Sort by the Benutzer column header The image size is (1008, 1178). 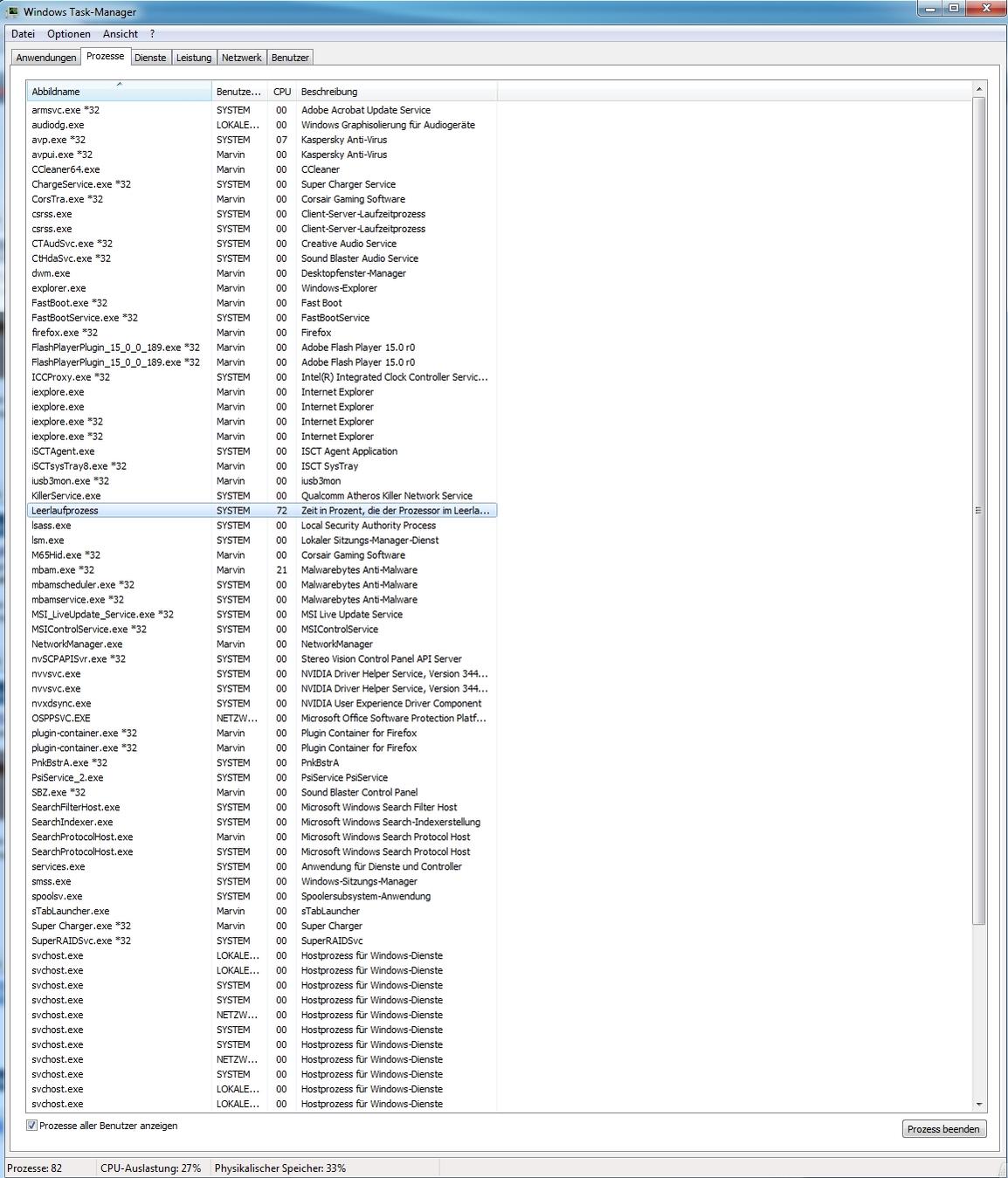[x=239, y=92]
